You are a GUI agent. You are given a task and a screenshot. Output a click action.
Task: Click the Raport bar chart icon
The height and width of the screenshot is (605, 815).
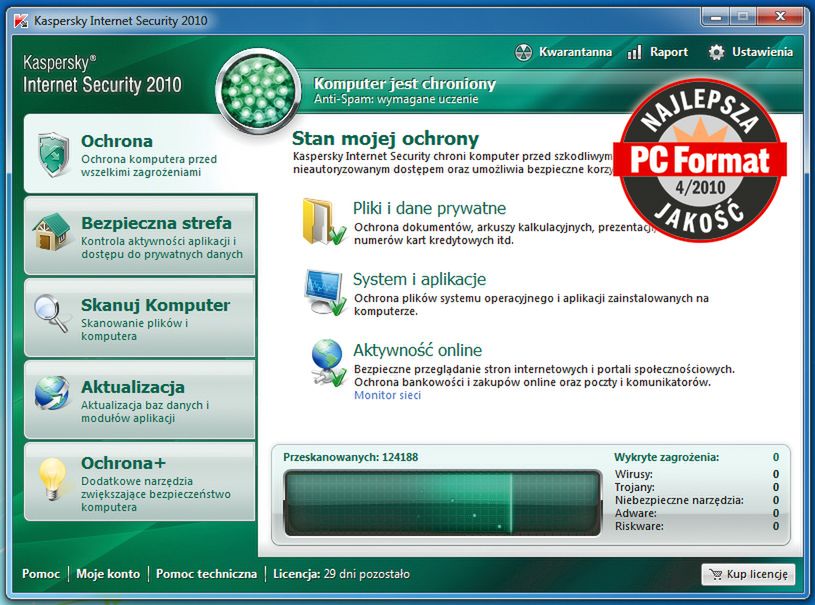634,52
